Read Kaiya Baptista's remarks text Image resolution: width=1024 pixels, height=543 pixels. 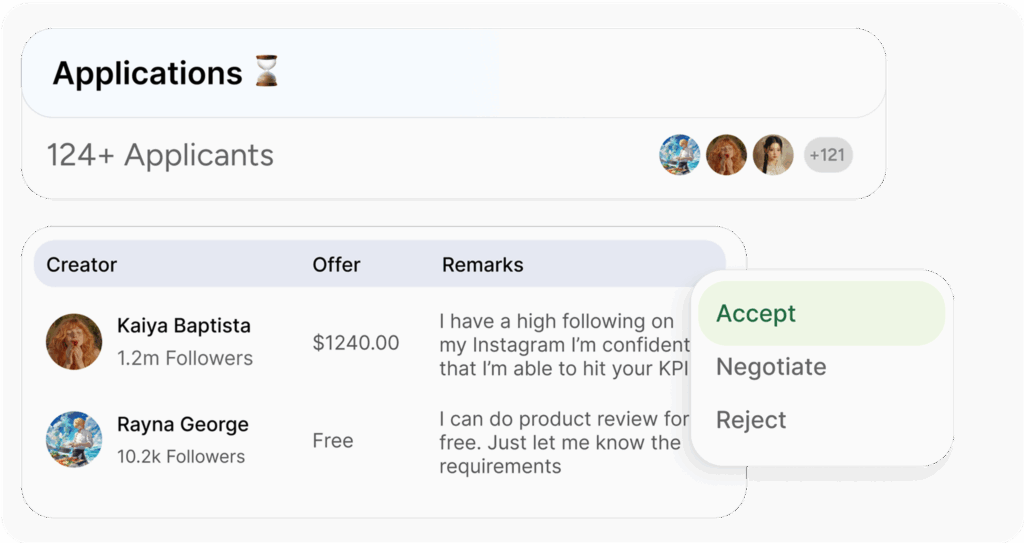[x=565, y=344]
